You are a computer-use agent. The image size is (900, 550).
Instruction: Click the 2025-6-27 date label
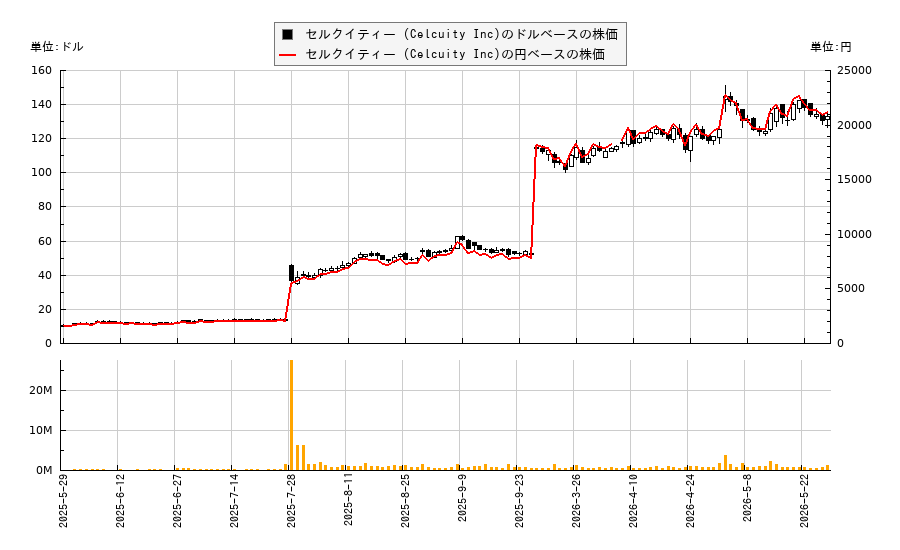point(177,501)
